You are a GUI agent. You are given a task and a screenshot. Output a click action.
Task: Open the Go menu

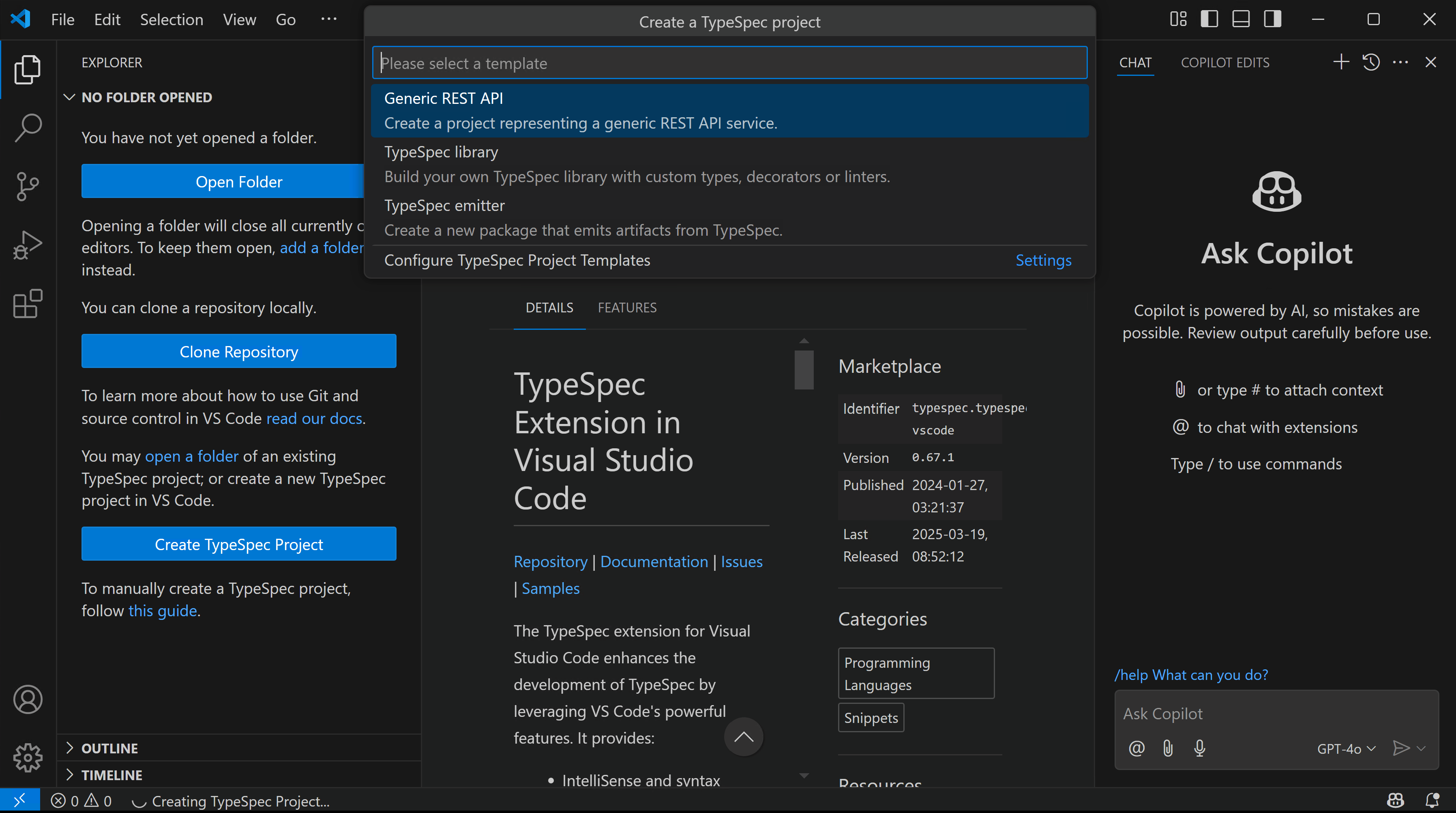coord(285,19)
